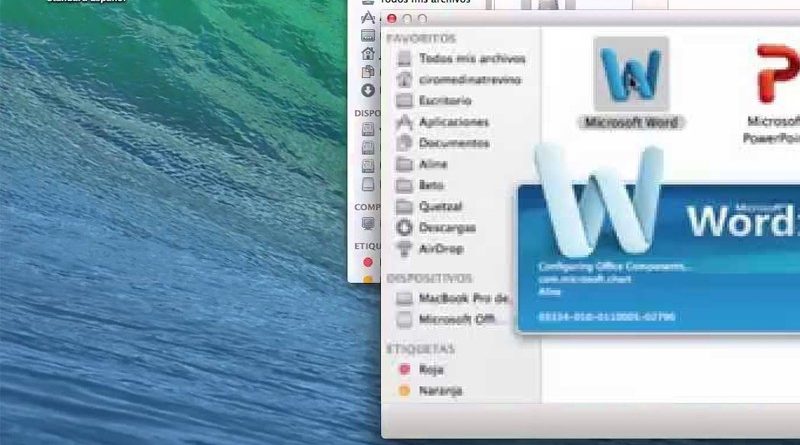Filter by the Naranja orange tag
The height and width of the screenshot is (445, 800).
click(x=439, y=390)
